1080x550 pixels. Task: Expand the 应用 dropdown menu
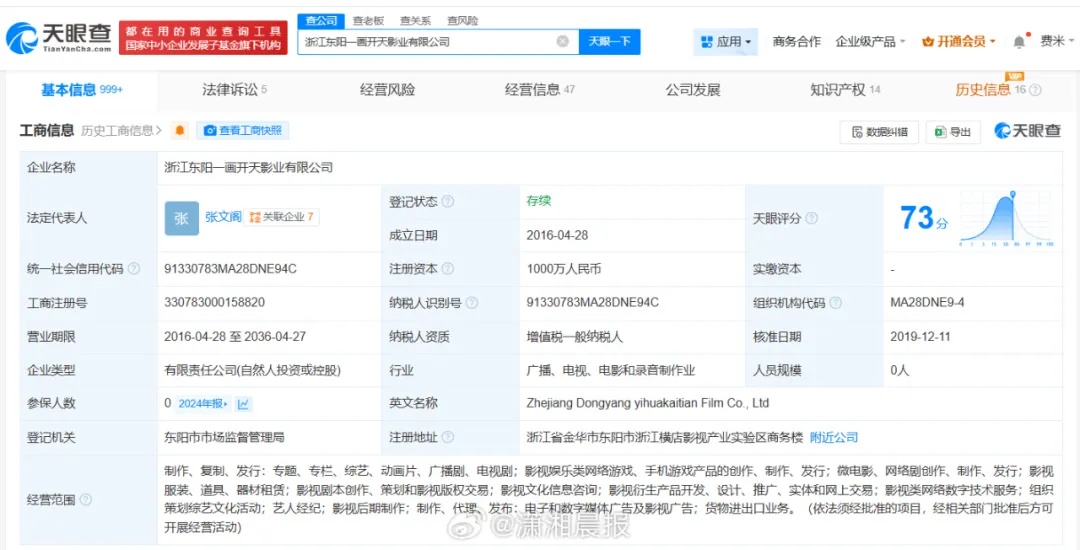726,42
